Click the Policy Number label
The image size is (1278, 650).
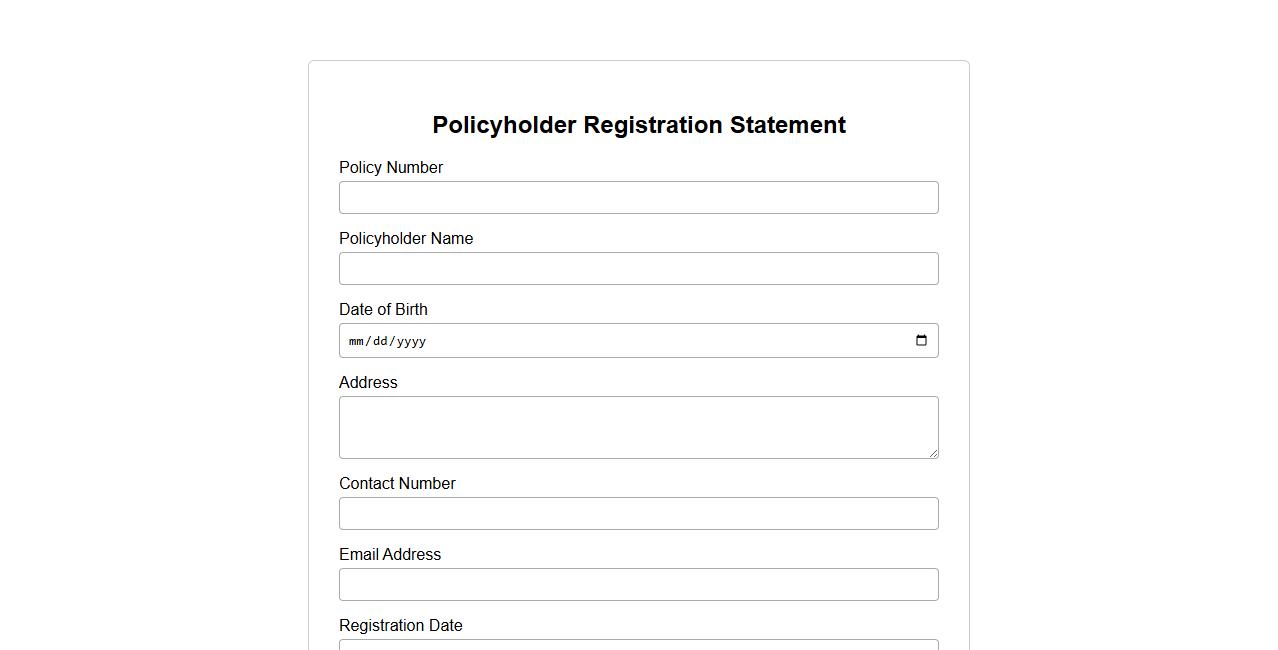coord(391,168)
